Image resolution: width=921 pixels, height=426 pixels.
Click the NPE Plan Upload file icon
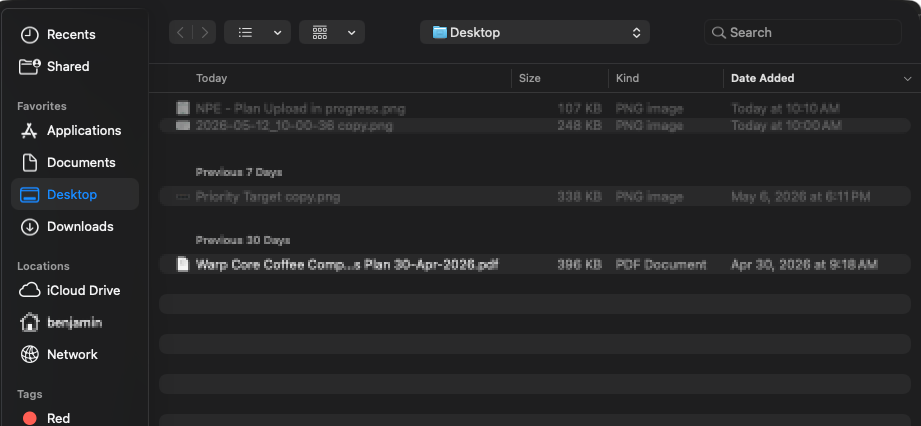click(x=183, y=108)
